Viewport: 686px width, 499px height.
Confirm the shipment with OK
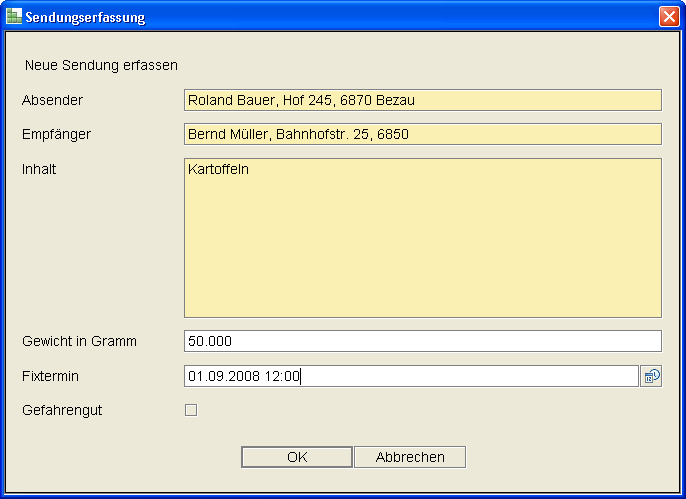(x=297, y=457)
